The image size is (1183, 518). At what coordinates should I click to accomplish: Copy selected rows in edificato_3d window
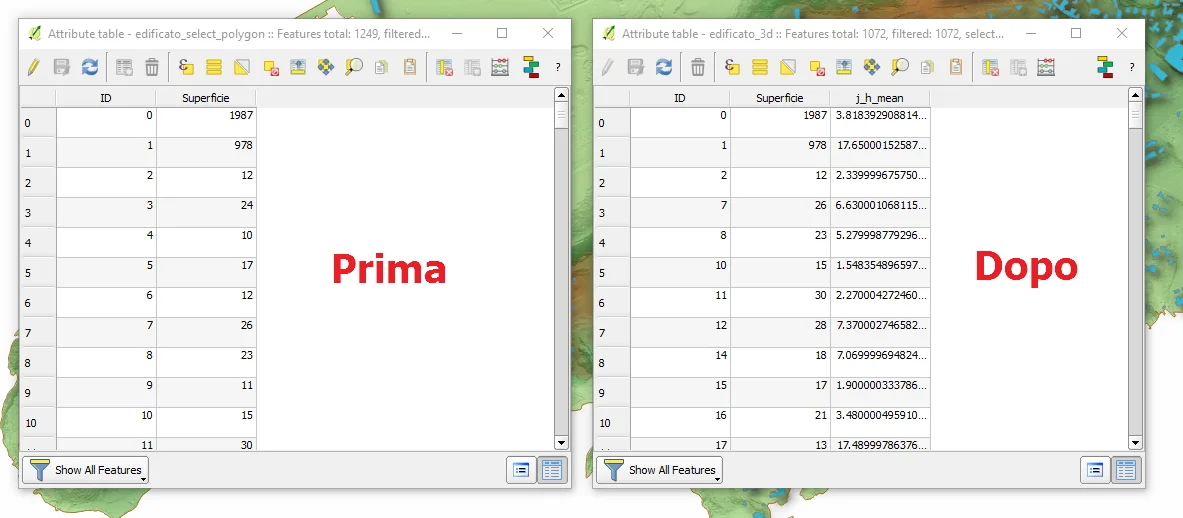tap(927, 67)
